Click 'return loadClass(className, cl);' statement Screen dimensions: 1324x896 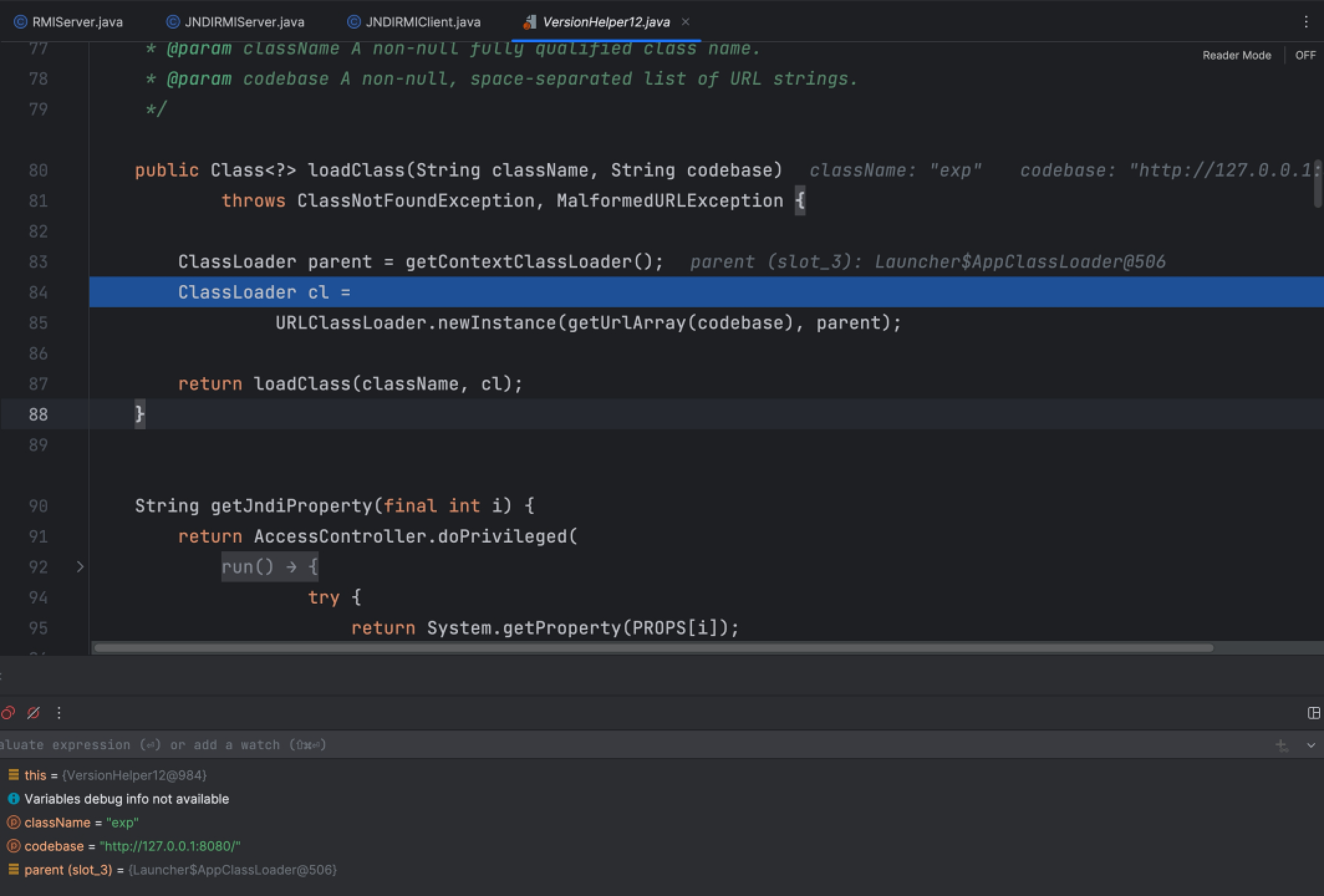350,384
